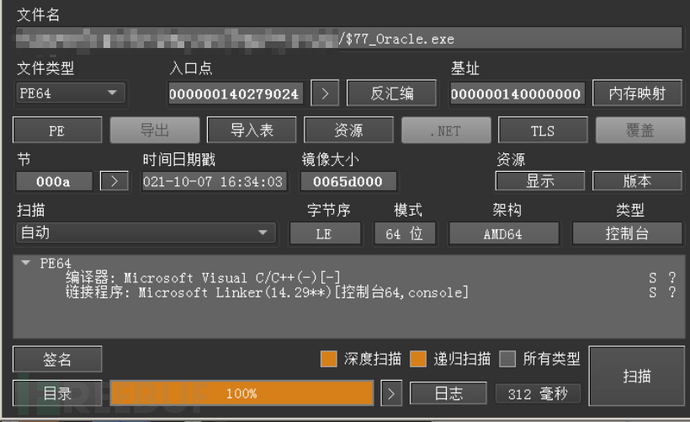Open the 扫描 mode 自动 dropdown
Viewport: 690px width, 422px height.
tap(146, 233)
